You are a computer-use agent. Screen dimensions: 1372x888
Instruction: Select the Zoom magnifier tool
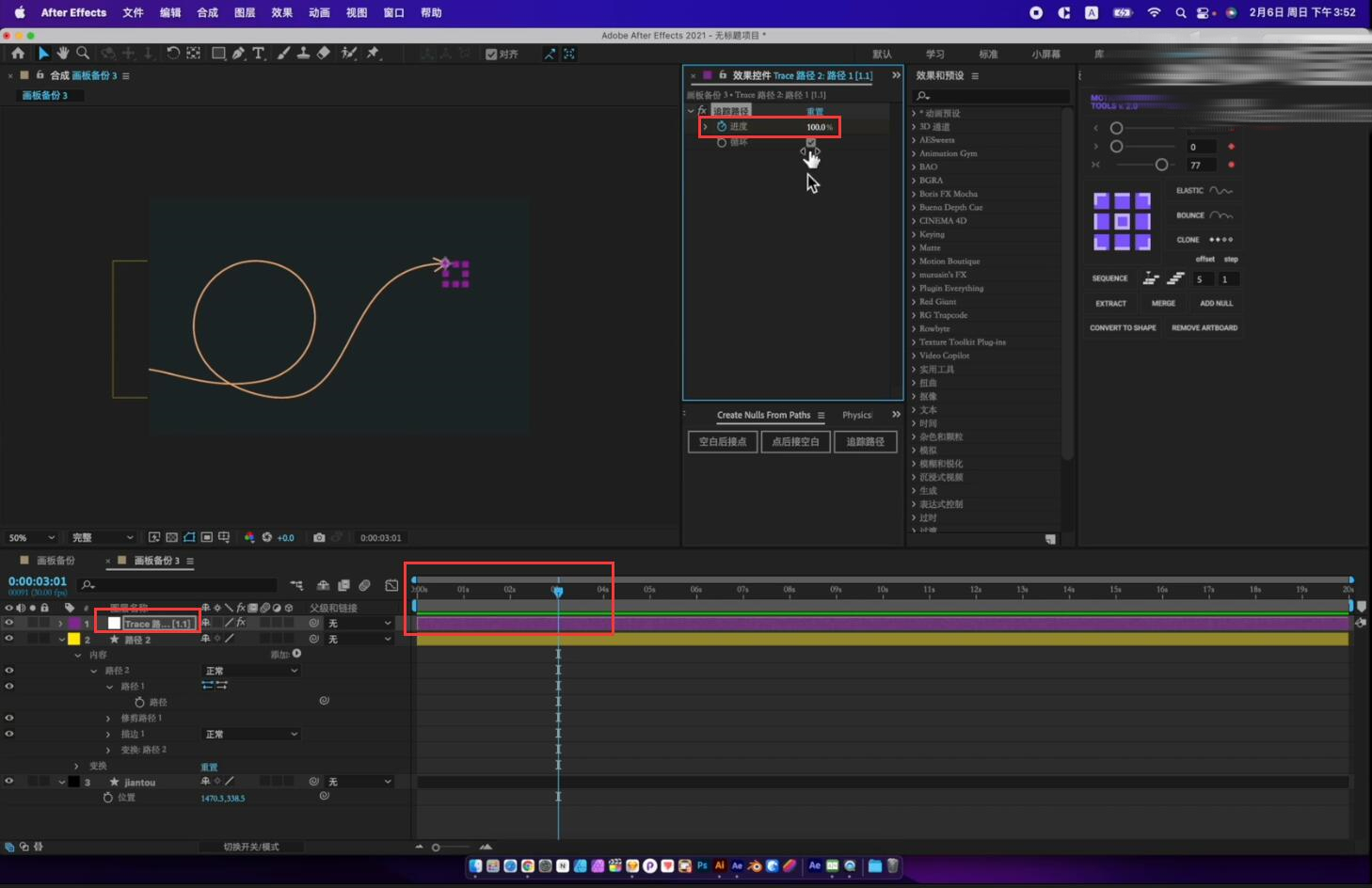83,54
